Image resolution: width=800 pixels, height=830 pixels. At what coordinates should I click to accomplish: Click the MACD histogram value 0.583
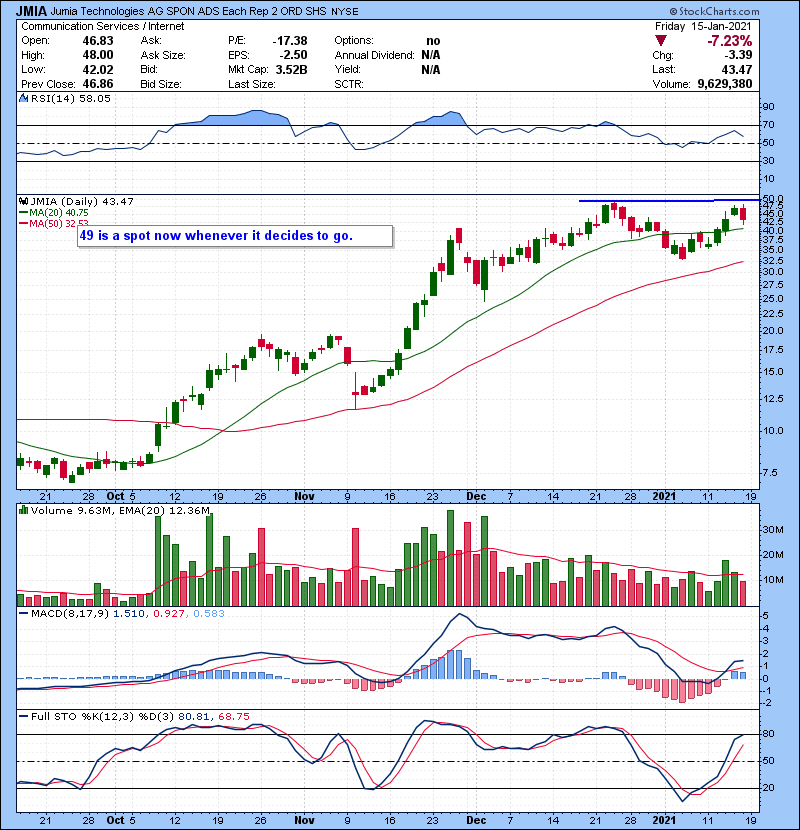coord(209,614)
